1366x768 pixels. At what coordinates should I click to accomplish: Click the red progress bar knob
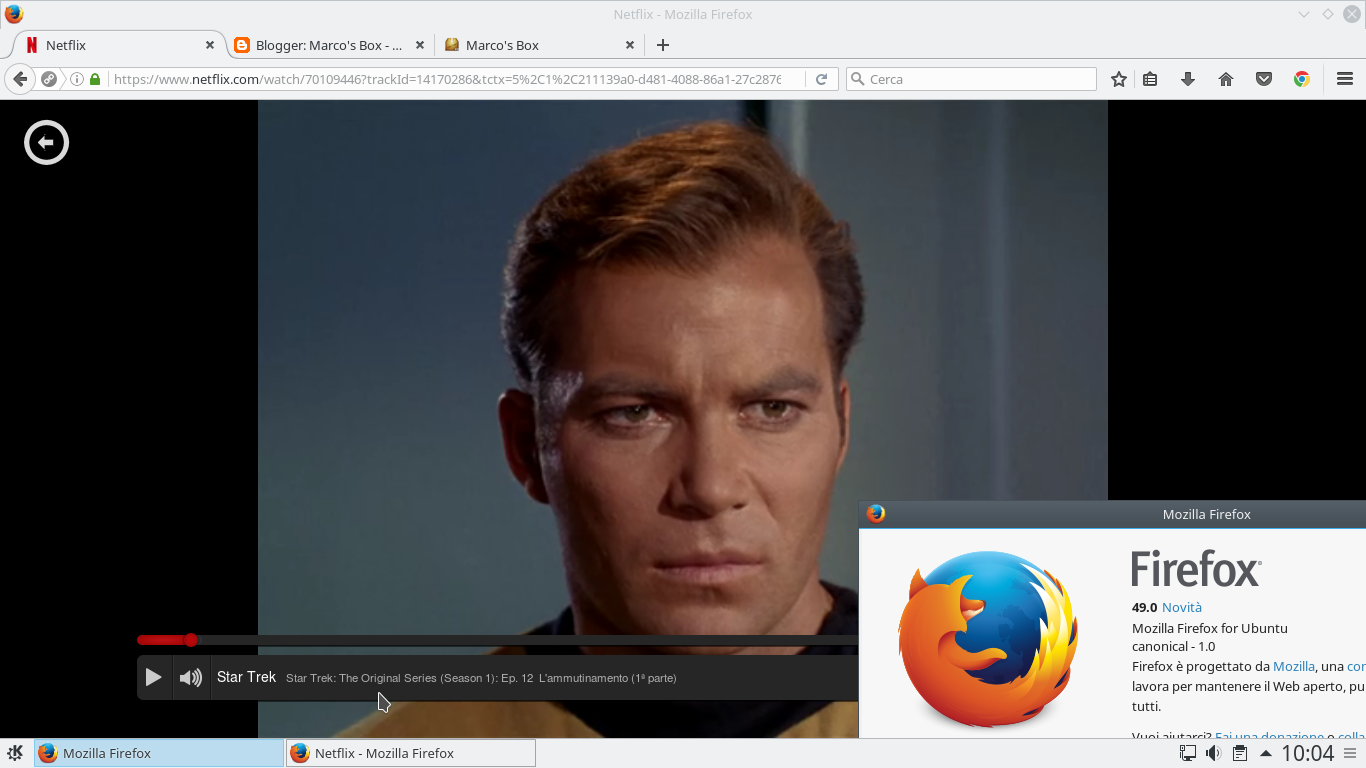pyautogui.click(x=190, y=640)
